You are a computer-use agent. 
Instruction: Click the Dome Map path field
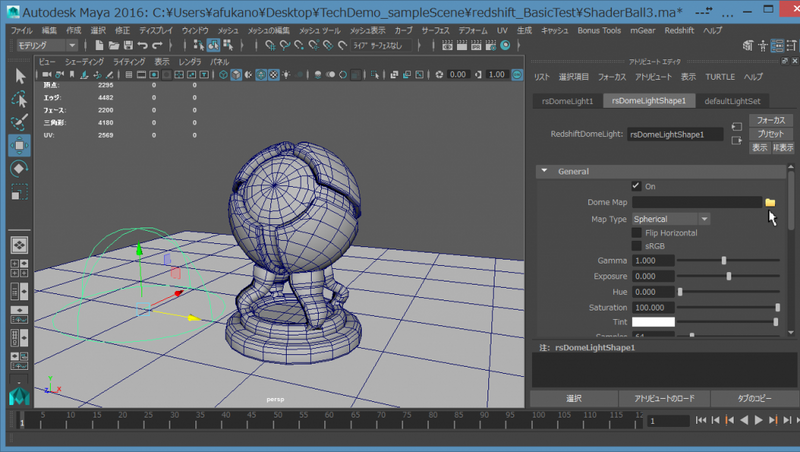click(696, 203)
